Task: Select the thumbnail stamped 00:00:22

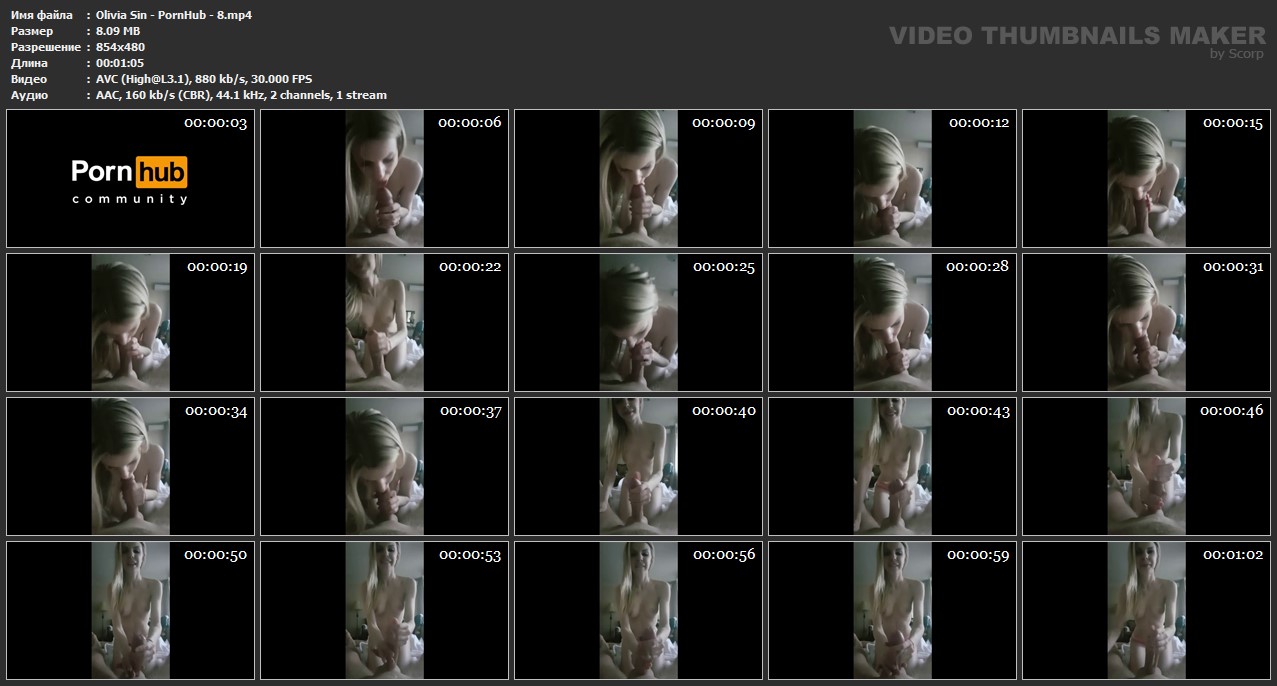Action: 384,322
